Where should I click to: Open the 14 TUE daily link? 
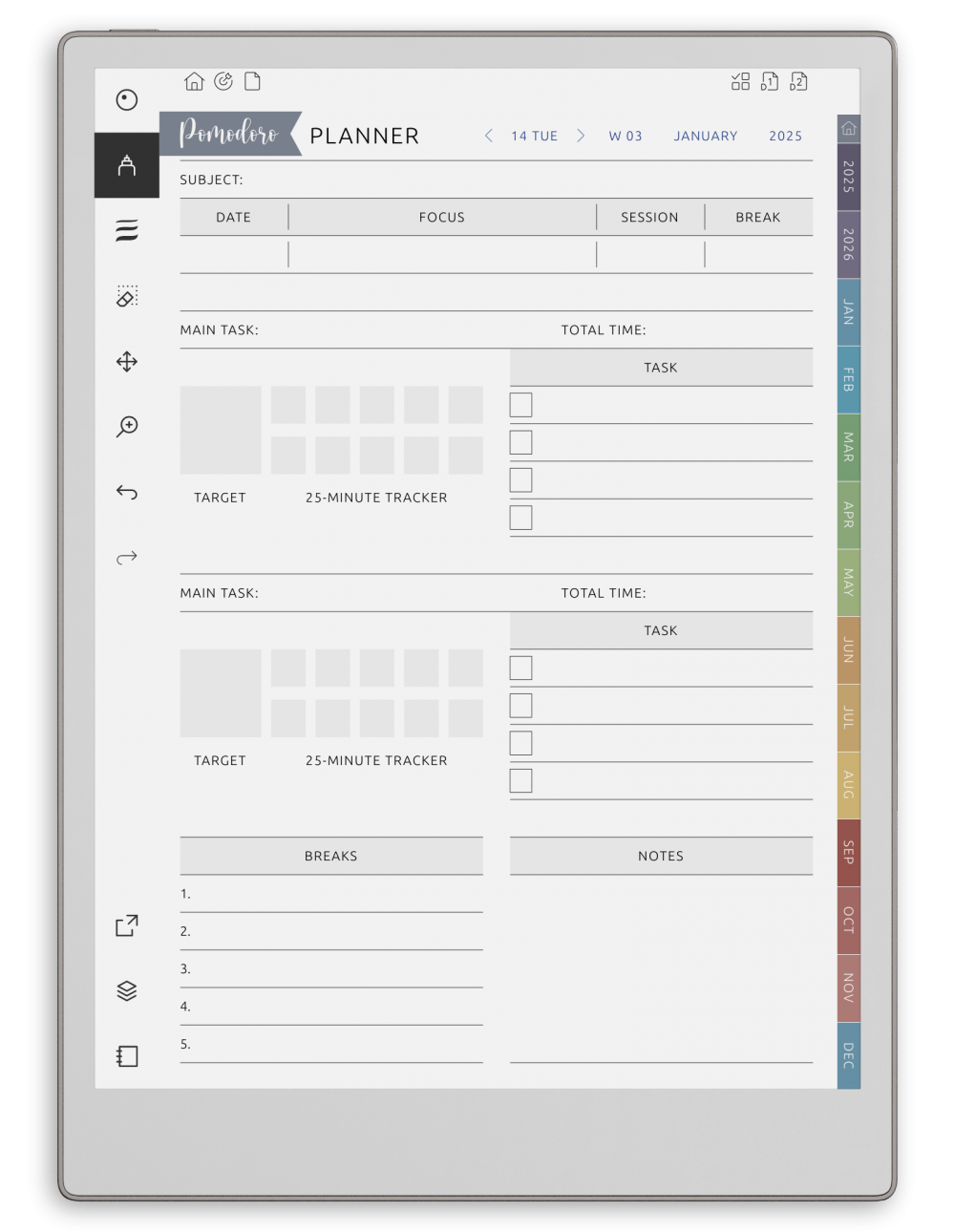pyautogui.click(x=534, y=136)
